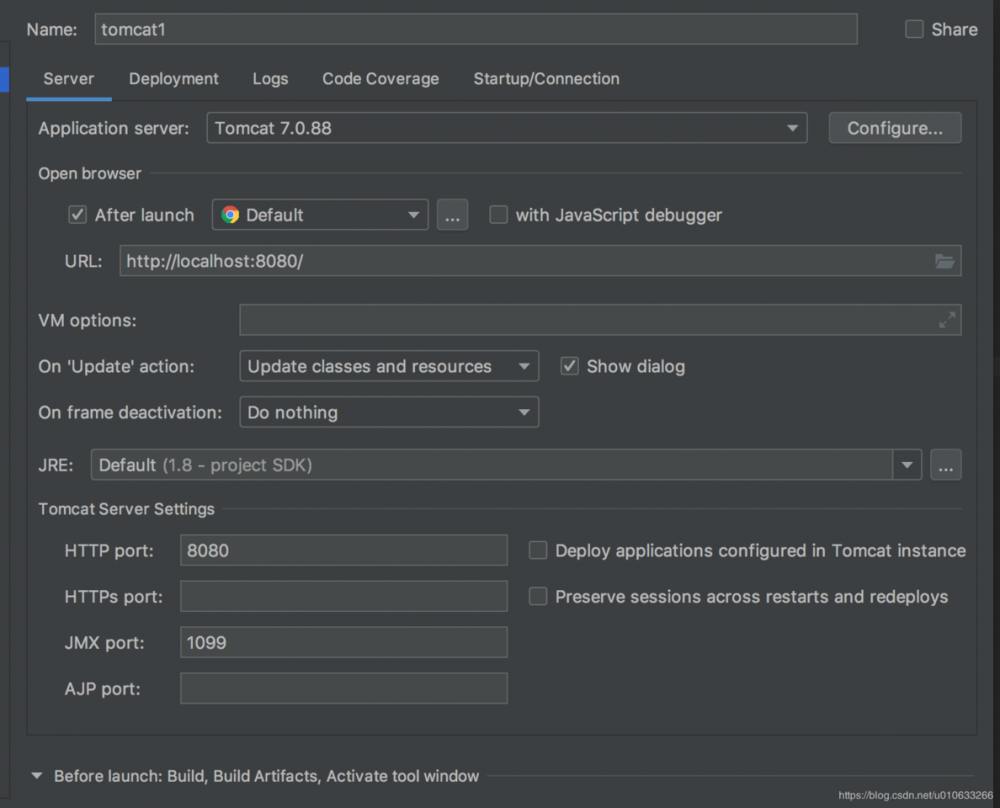
Task: Expand VM options using the expand-field icon
Action: click(946, 320)
